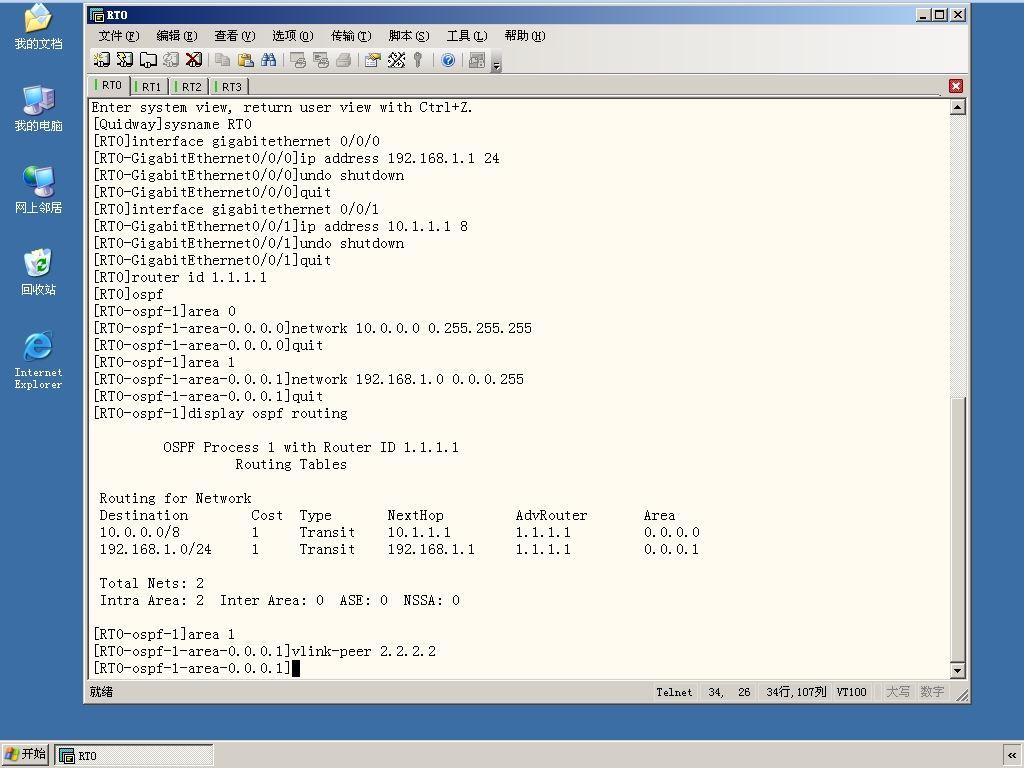The height and width of the screenshot is (768, 1024).
Task: Click terminal scrollbar up arrow
Action: pyautogui.click(x=957, y=107)
